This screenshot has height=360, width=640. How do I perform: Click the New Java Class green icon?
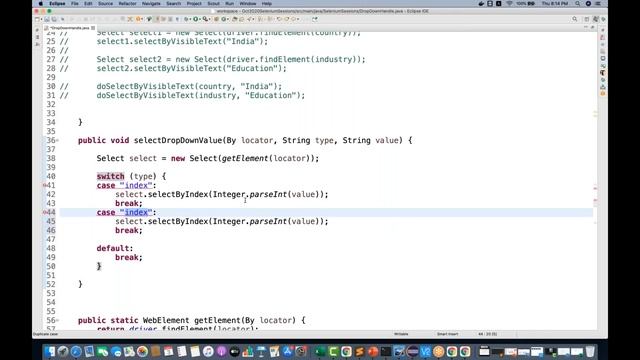tap(223, 19)
